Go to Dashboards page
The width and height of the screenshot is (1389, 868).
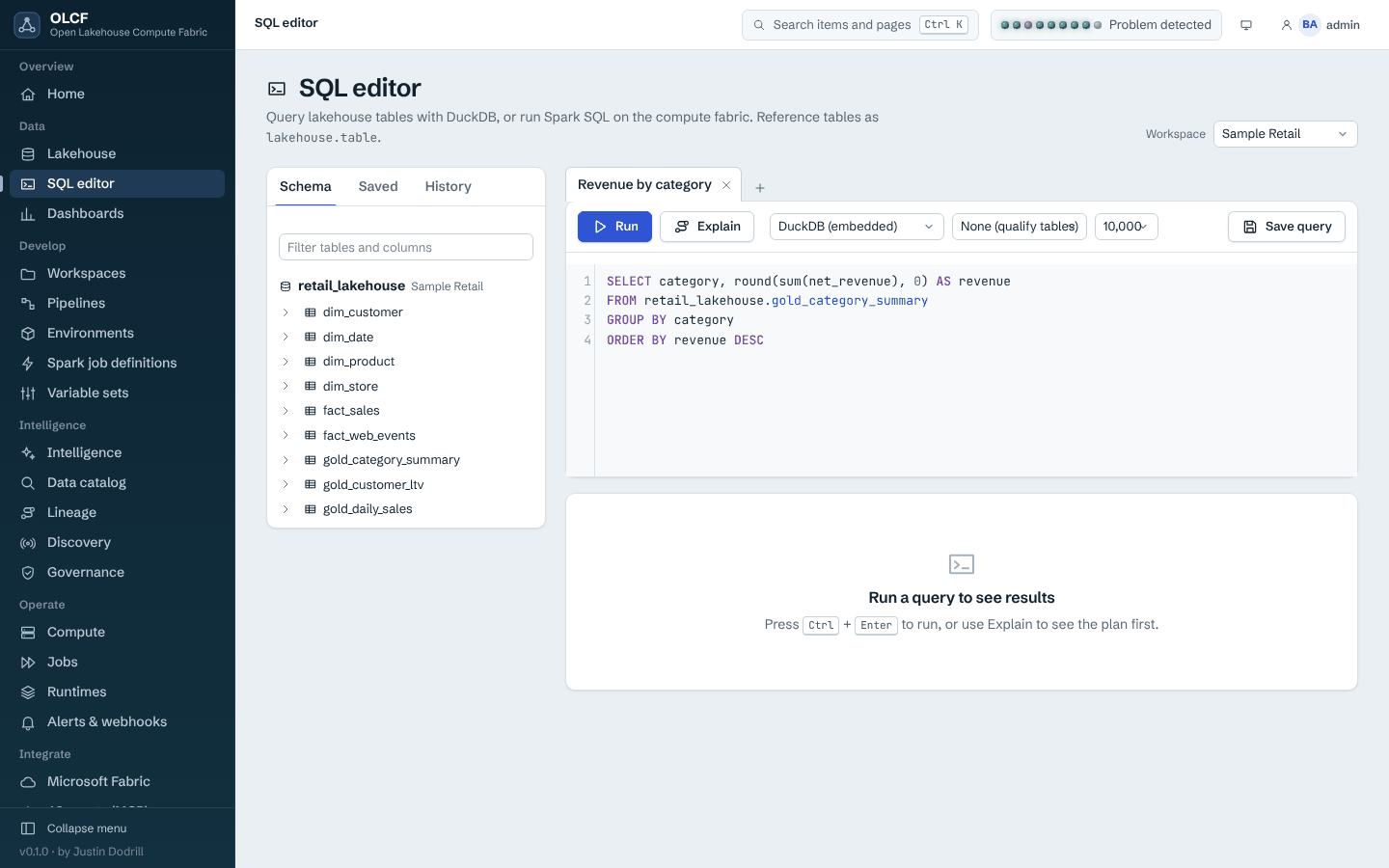(x=117, y=213)
